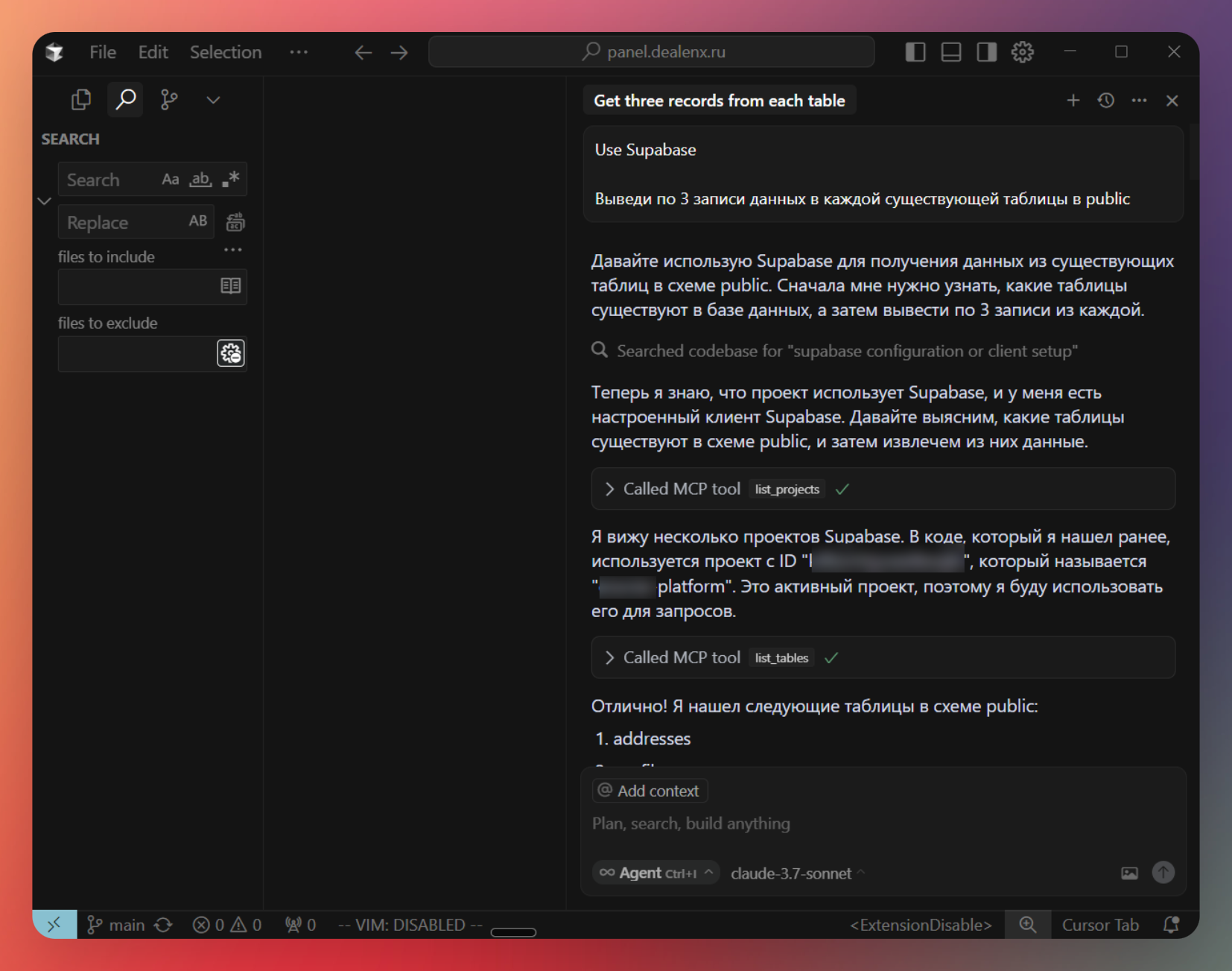Navigate forward with right arrow
Image resolution: width=1232 pixels, height=971 pixels.
click(399, 52)
